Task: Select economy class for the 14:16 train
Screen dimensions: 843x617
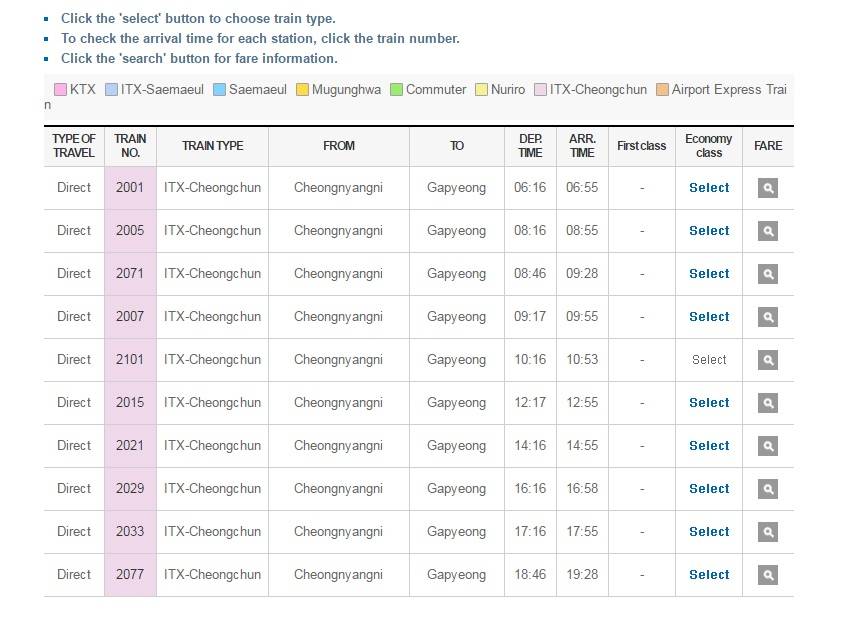Action: click(709, 446)
